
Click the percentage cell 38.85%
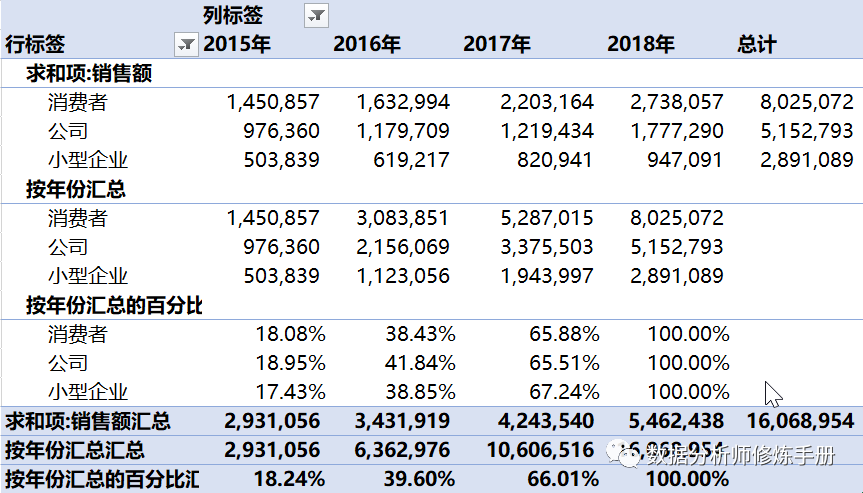point(420,392)
